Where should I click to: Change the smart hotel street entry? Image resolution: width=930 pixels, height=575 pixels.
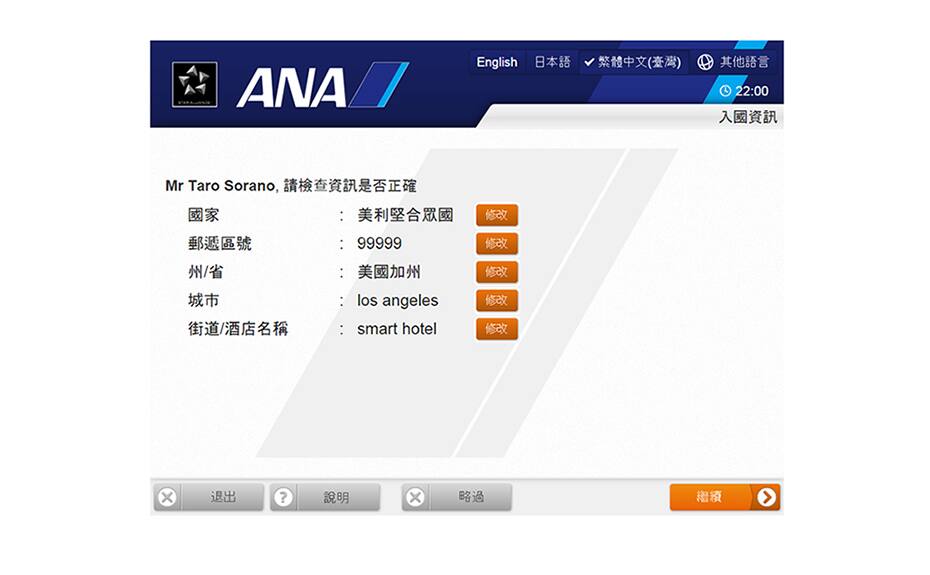point(496,329)
